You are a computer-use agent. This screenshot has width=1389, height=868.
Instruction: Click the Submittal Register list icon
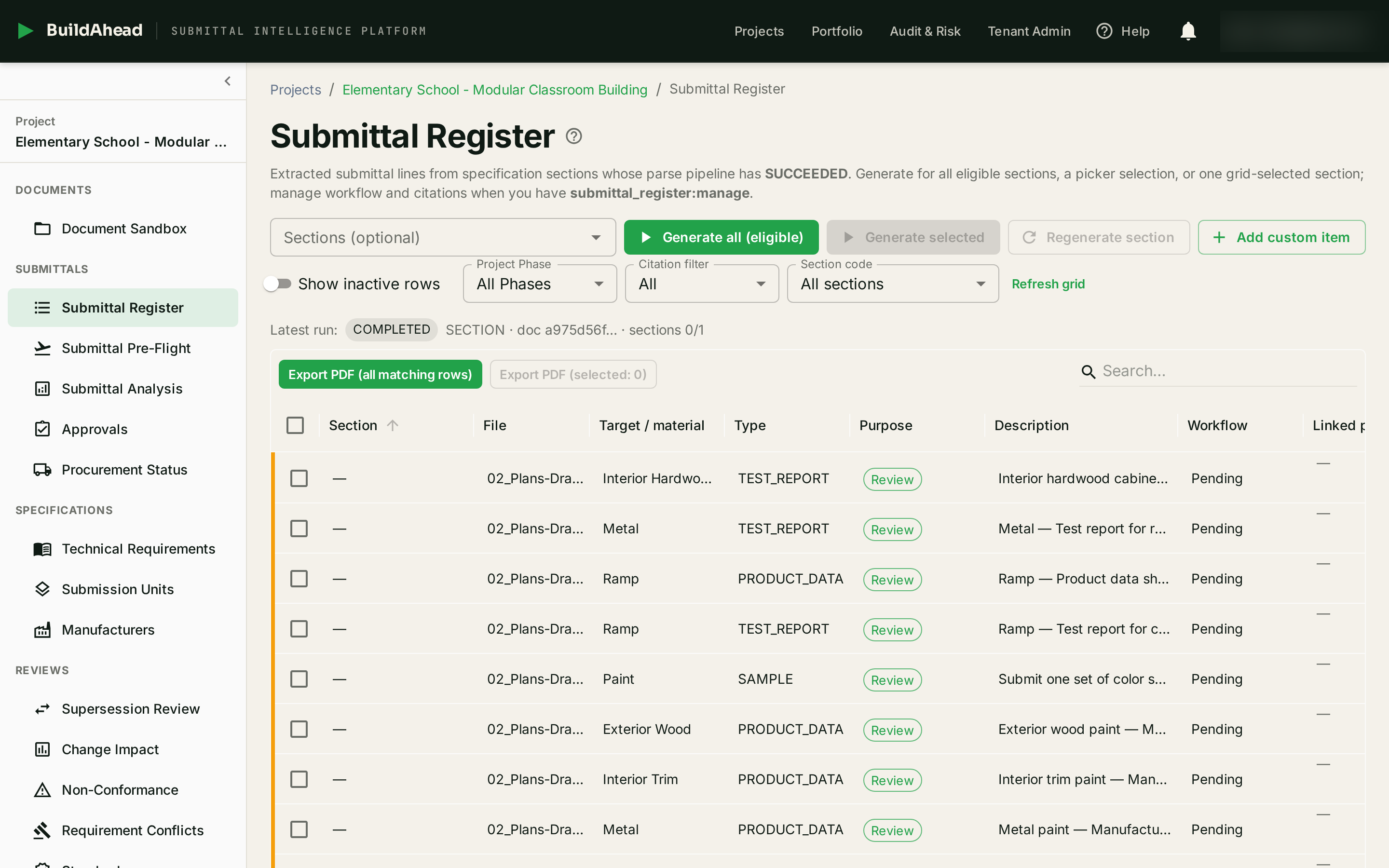(x=42, y=308)
